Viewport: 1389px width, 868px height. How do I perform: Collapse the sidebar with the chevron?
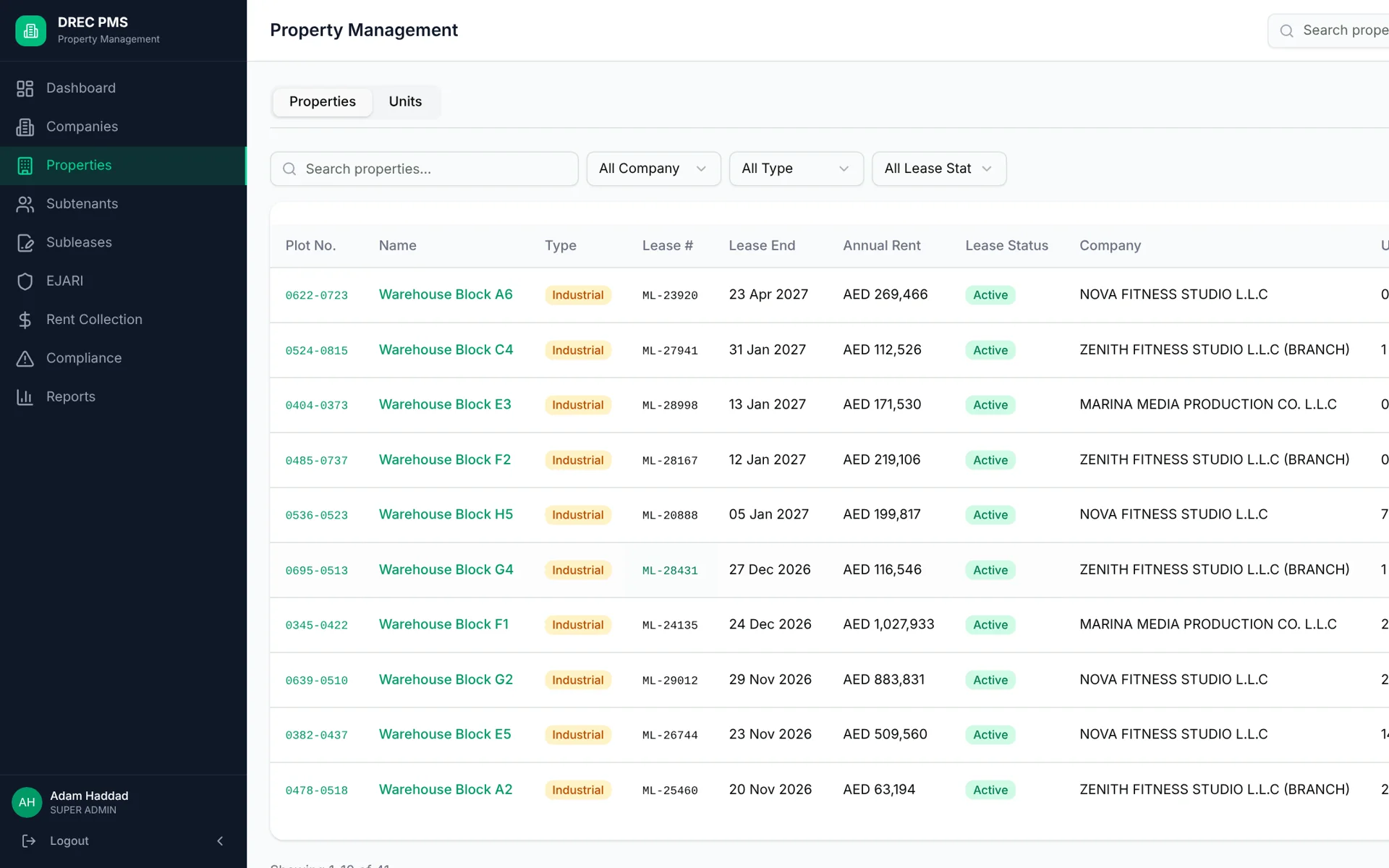pyautogui.click(x=220, y=841)
